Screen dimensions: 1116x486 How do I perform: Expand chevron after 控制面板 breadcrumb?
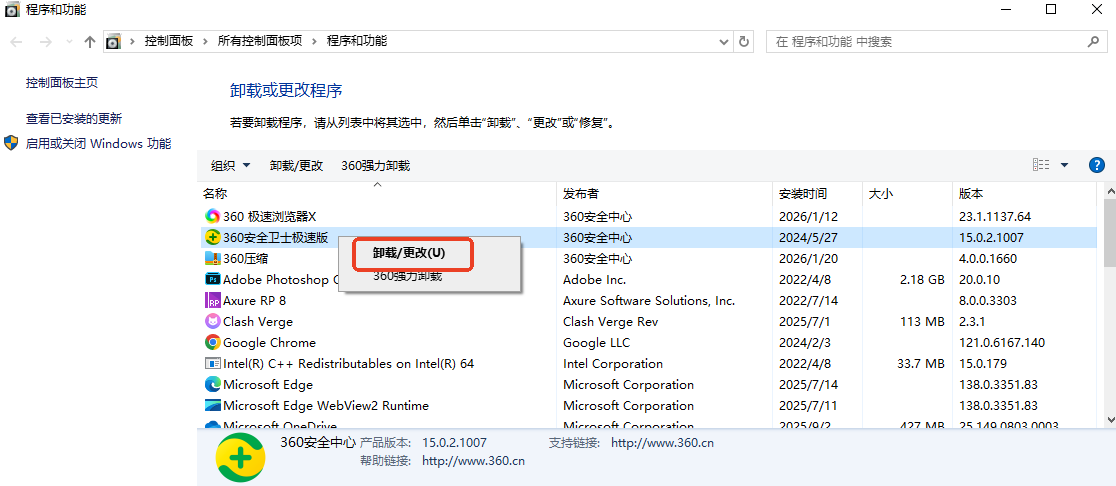pyautogui.click(x=204, y=41)
